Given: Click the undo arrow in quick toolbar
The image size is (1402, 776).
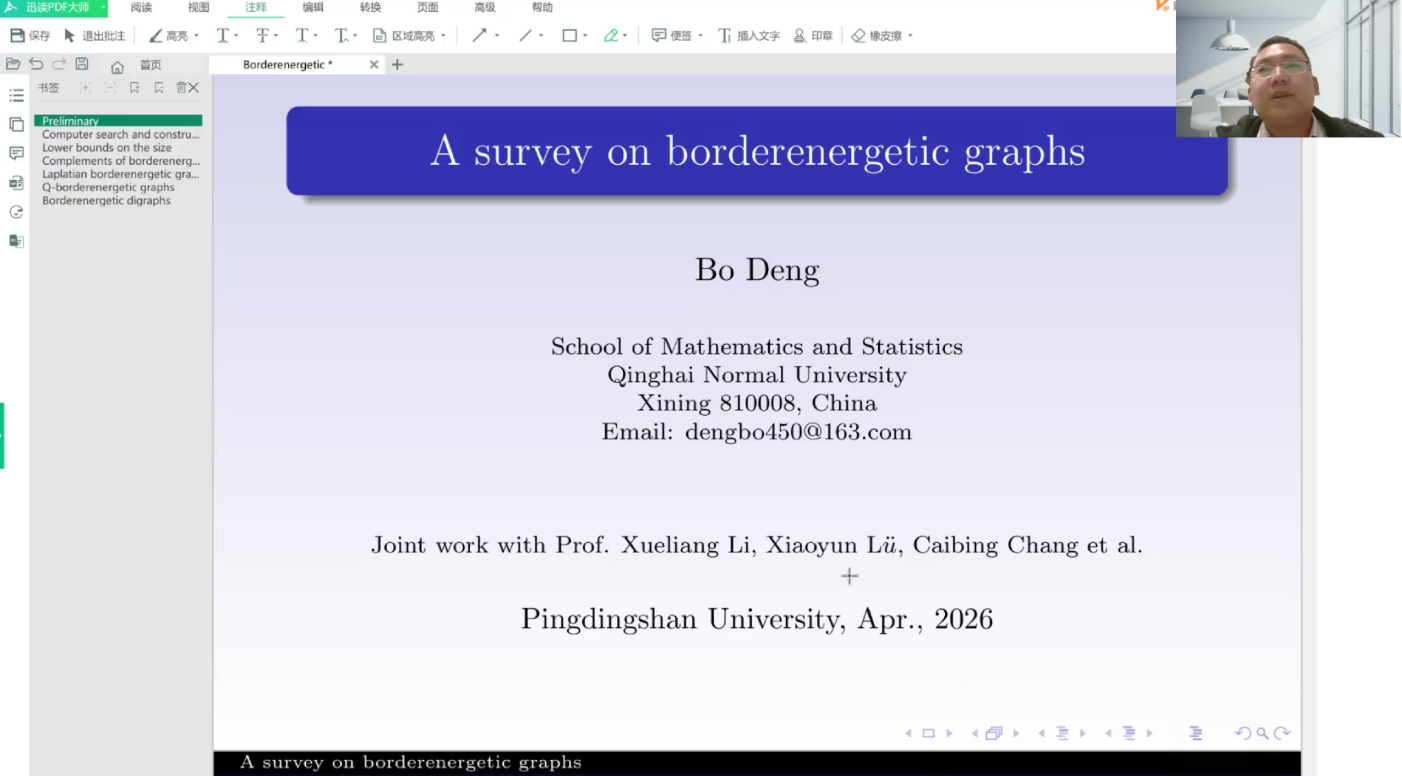Looking at the screenshot, I should [36, 64].
